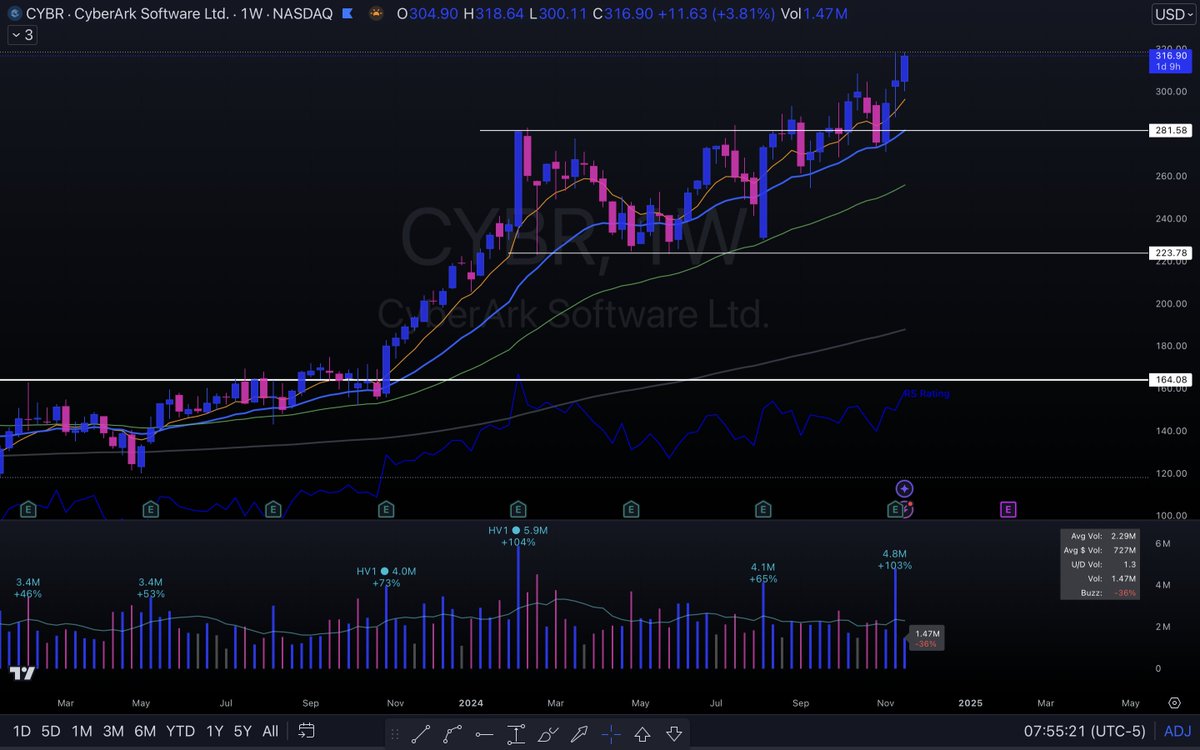Grab the drawing toolbar drag handle
The width and height of the screenshot is (1200, 750).
(395, 733)
